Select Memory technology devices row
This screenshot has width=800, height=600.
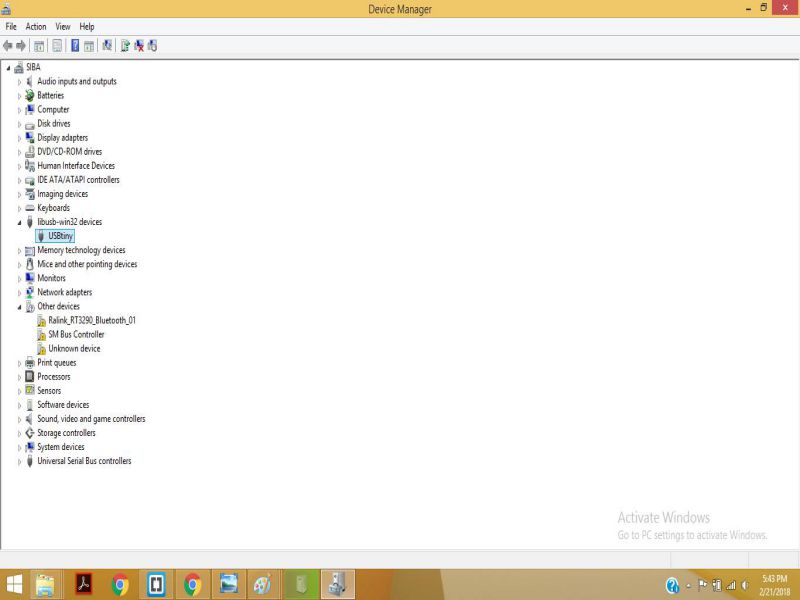(x=81, y=250)
